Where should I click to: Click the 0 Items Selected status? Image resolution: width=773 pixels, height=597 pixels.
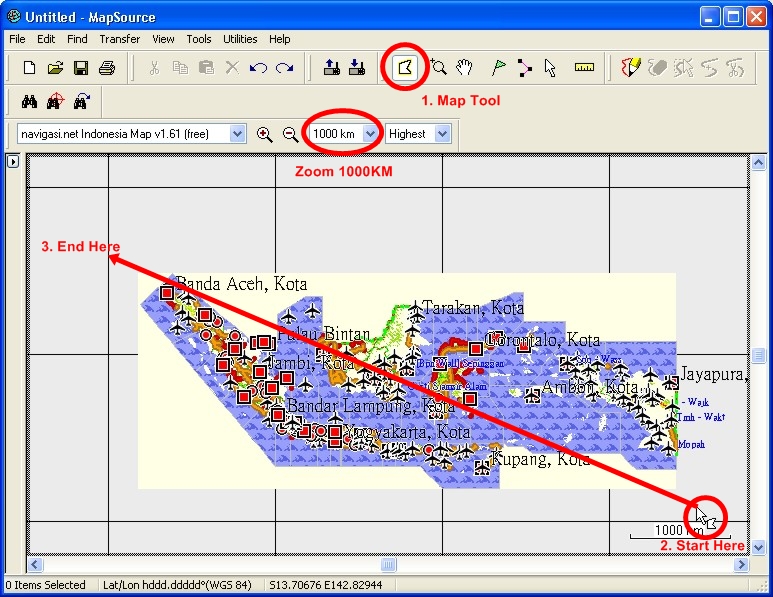(45, 585)
